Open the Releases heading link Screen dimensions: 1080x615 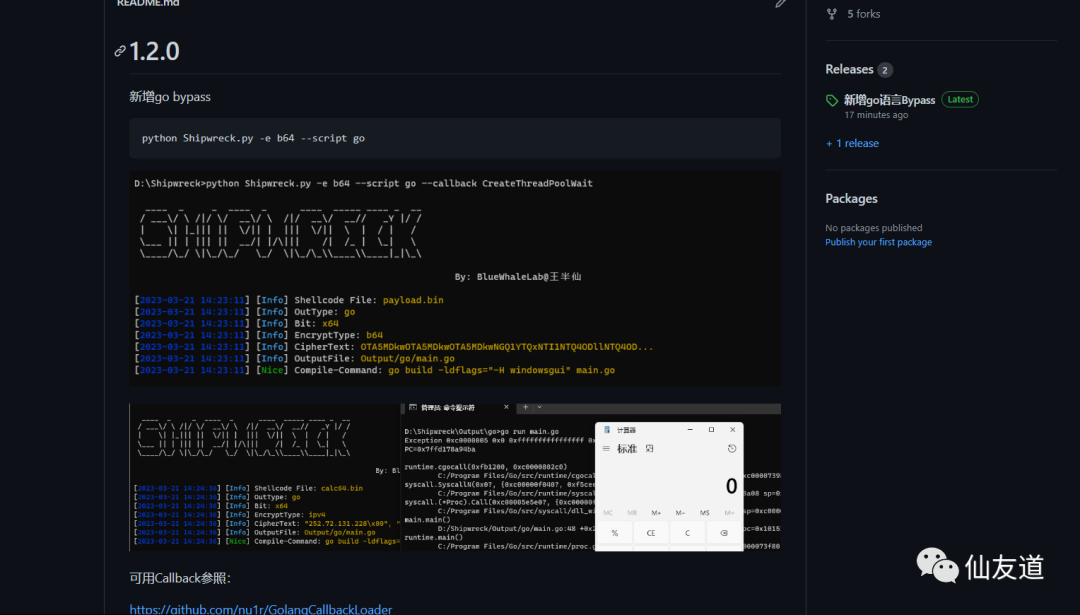[849, 70]
